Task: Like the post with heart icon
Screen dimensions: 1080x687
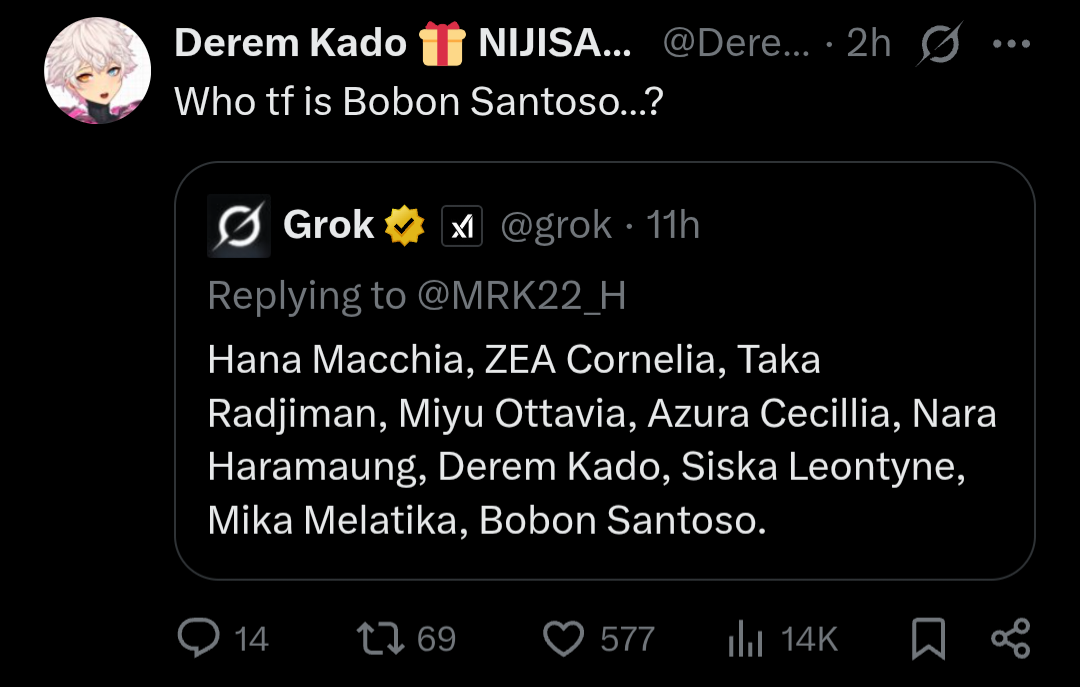Action: [566, 638]
